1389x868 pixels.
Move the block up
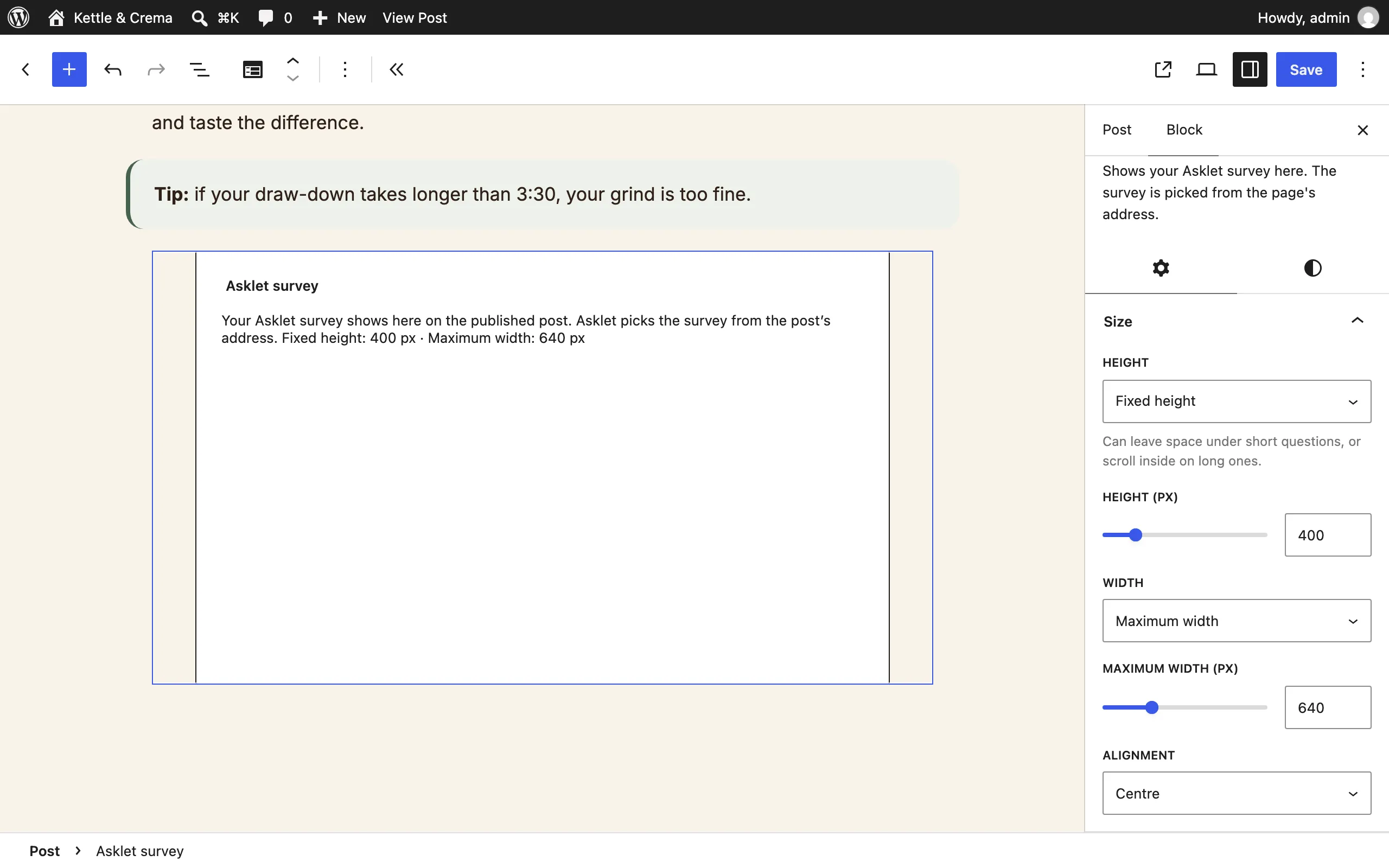click(293, 60)
